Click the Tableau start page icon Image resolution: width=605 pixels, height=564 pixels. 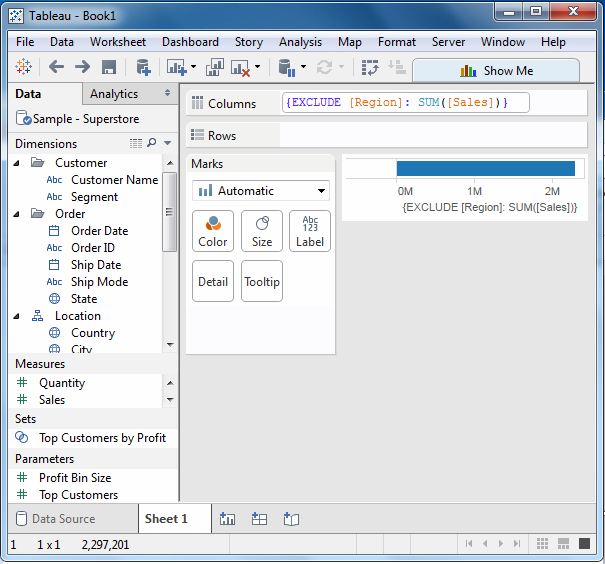(24, 67)
